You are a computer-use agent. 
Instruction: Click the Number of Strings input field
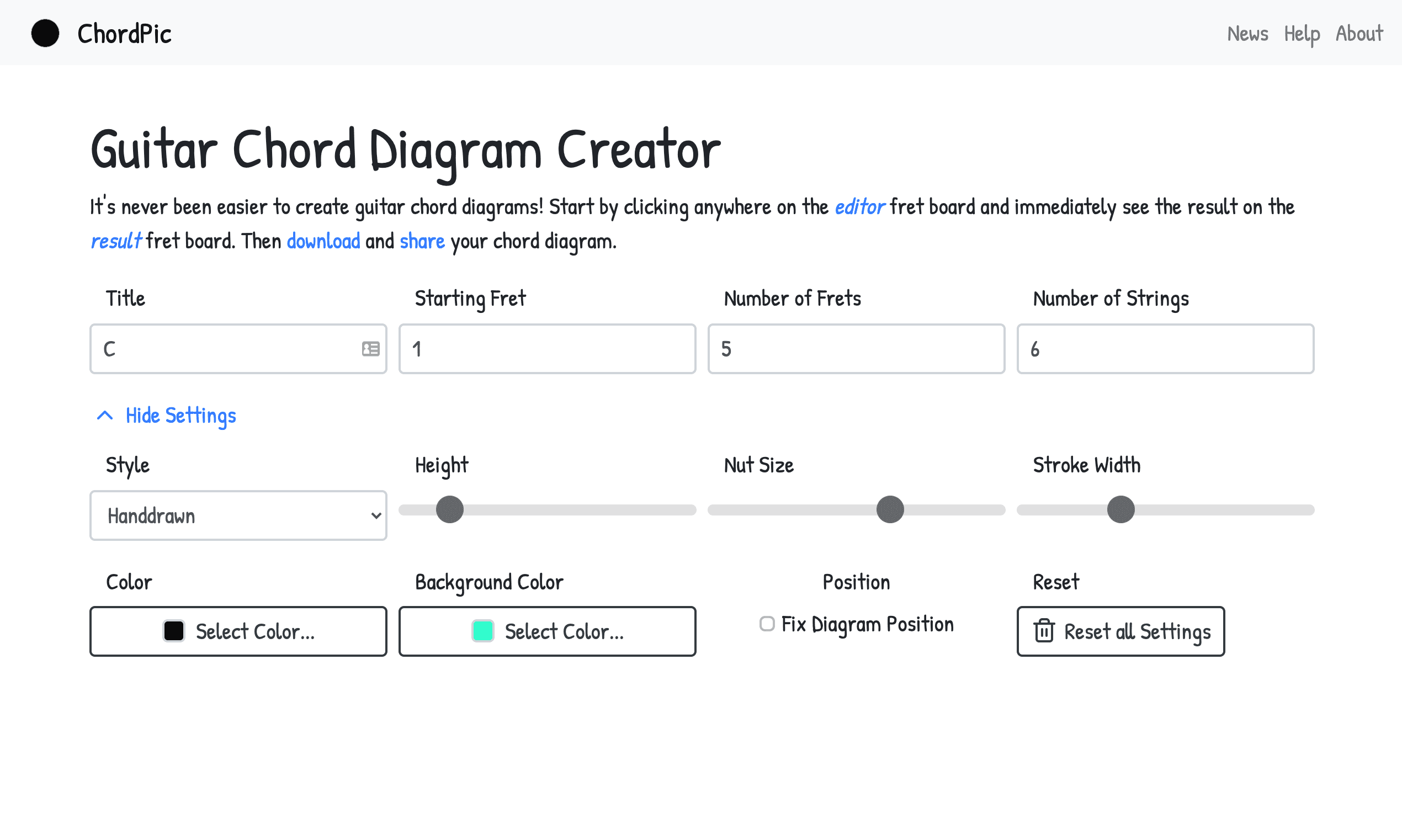[x=1165, y=349]
